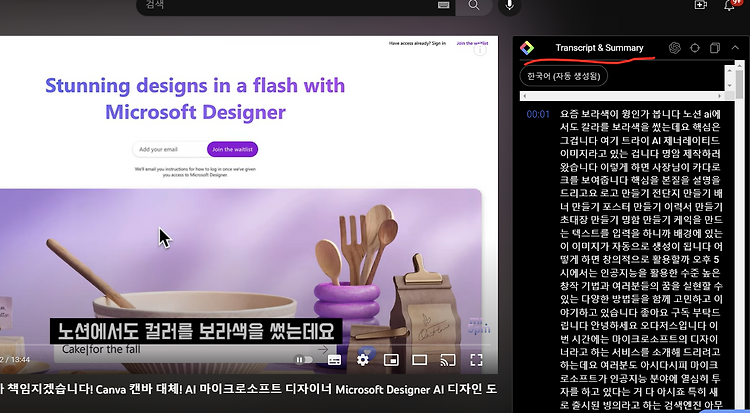
Task: Open the on-screen keyboard icon in search bar
Action: (443, 5)
